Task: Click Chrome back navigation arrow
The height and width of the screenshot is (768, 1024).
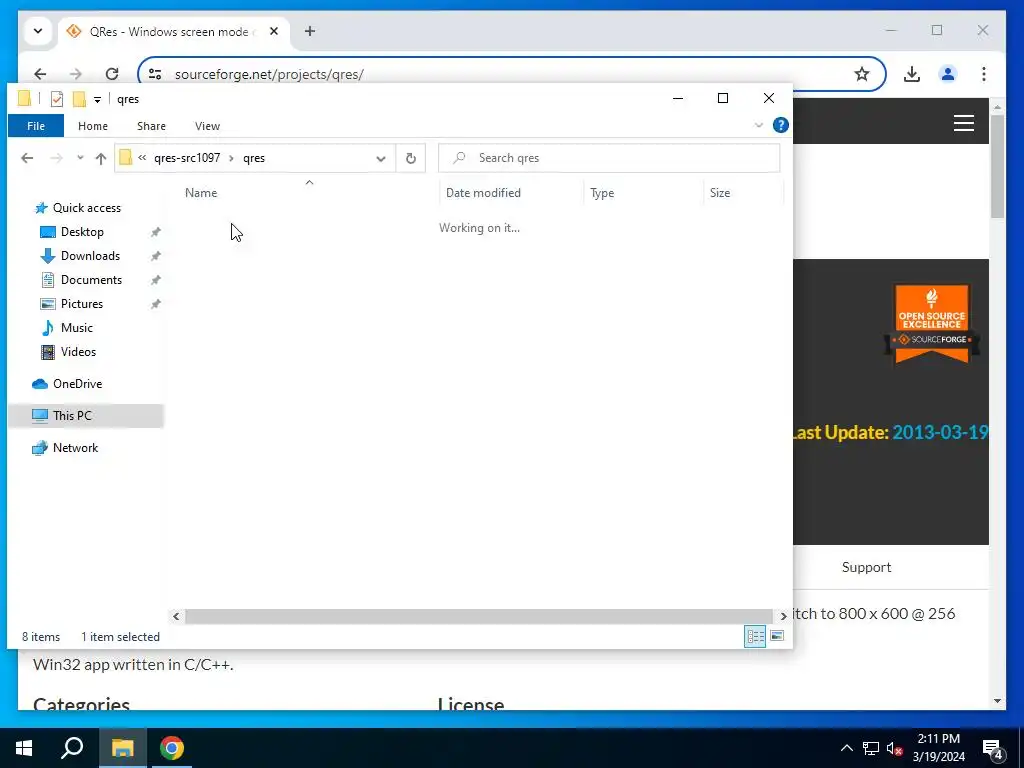Action: pos(40,74)
